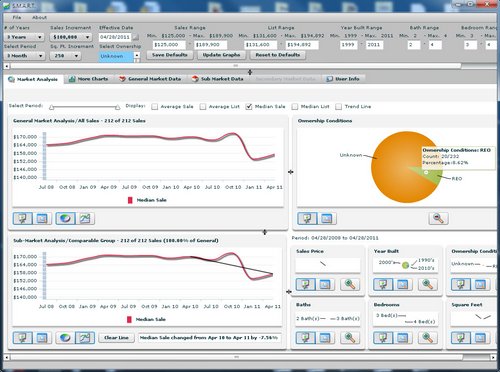Screen dimensions: 500x372
Task: Click magnifier icon under Ownership Conditions pie
Action: (438, 218)
